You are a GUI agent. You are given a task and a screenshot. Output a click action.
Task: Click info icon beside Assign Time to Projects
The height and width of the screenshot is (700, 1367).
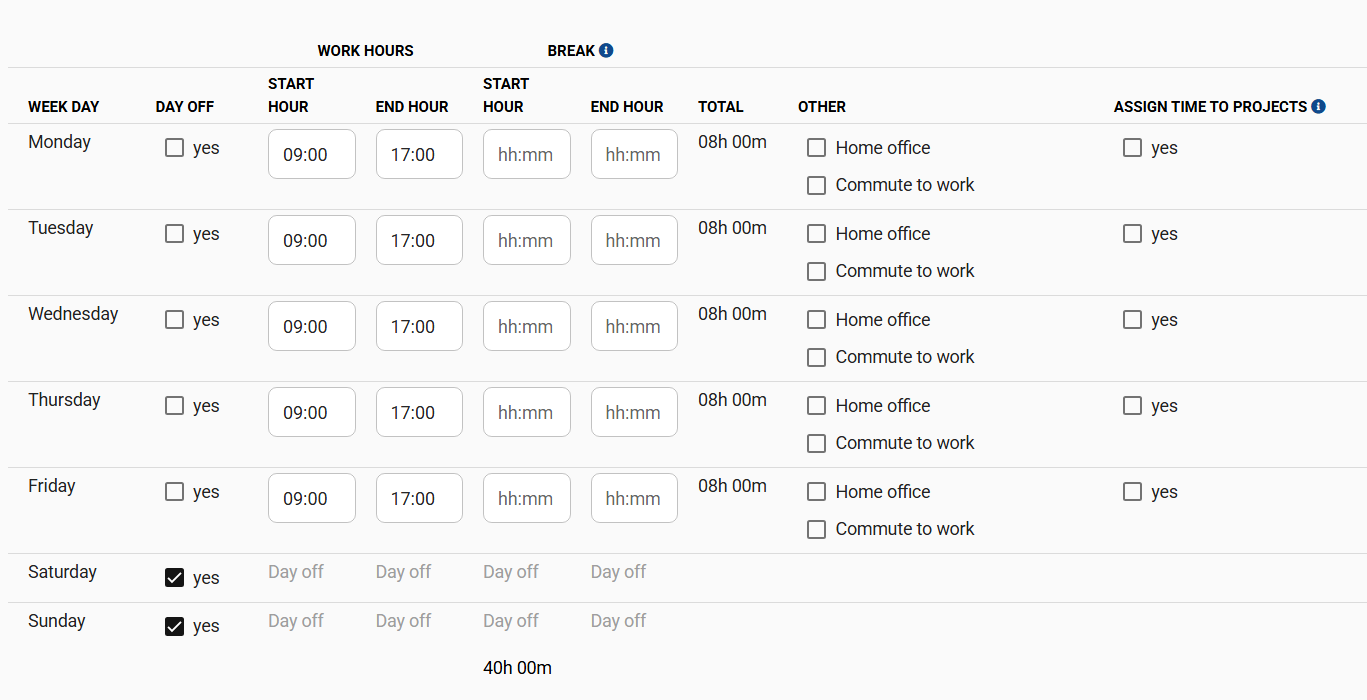[x=1318, y=106]
